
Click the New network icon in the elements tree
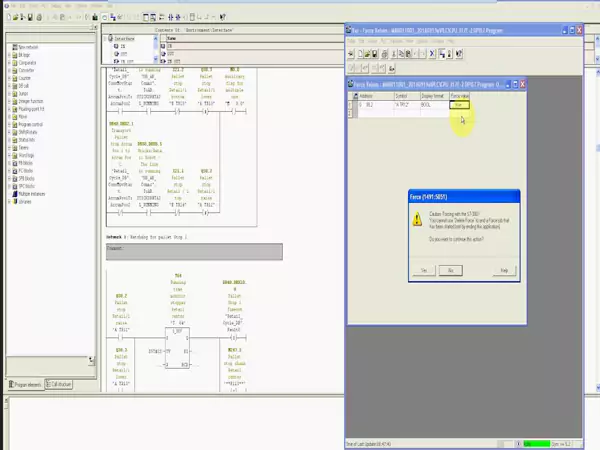[x=15, y=47]
